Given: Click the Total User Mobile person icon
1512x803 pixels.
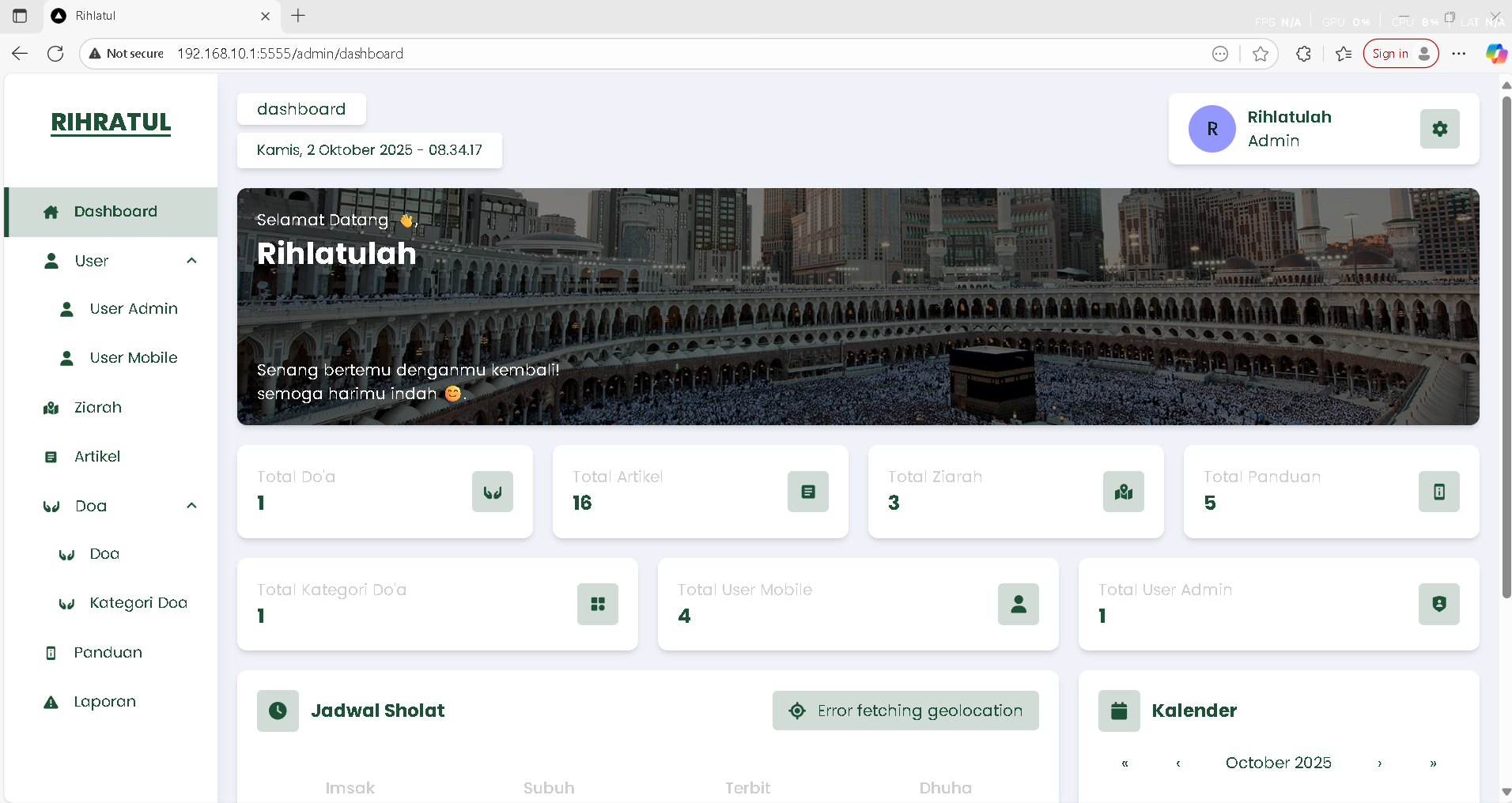Looking at the screenshot, I should (x=1018, y=605).
